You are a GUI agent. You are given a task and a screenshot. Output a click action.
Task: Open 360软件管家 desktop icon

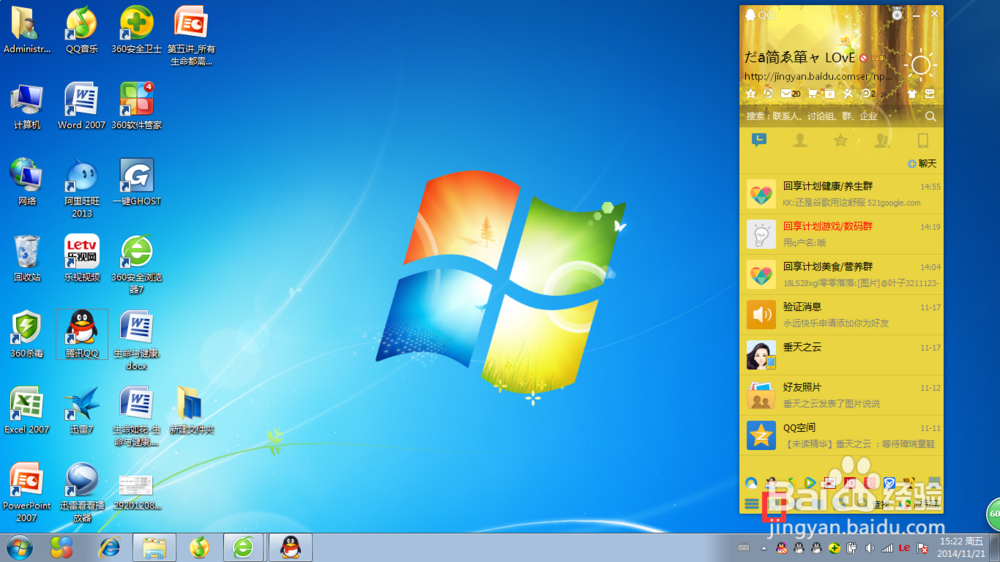click(x=136, y=106)
